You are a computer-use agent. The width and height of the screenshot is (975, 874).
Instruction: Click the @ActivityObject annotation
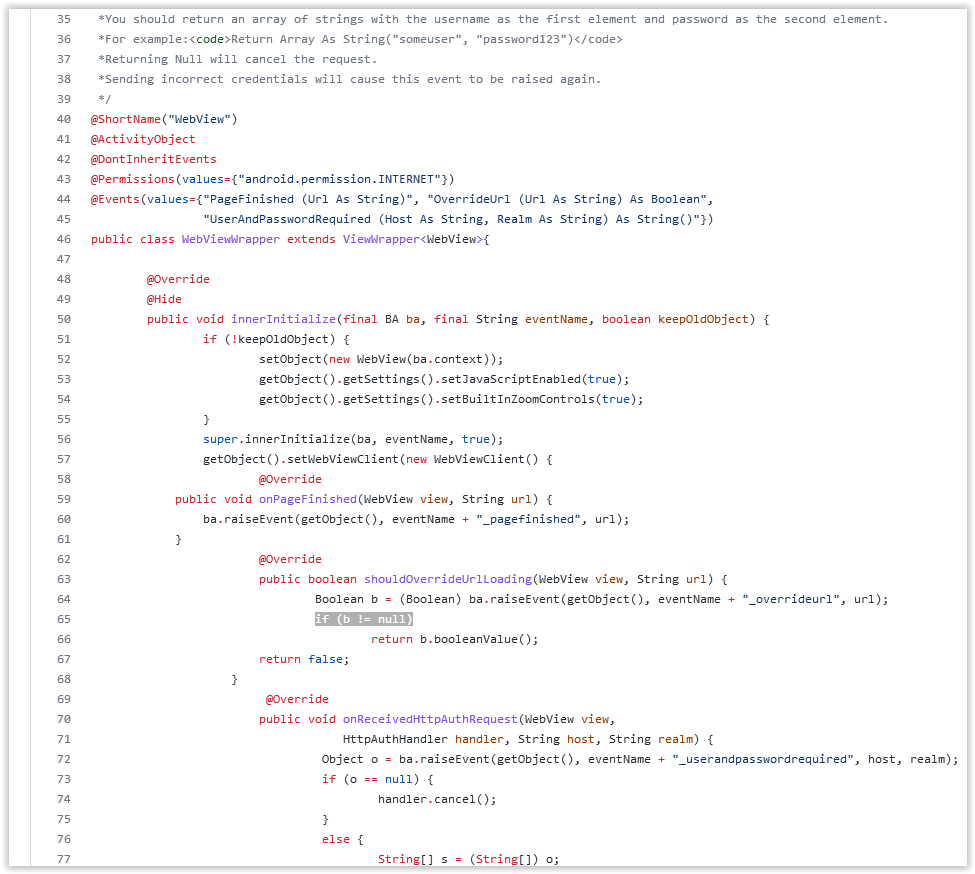click(143, 139)
